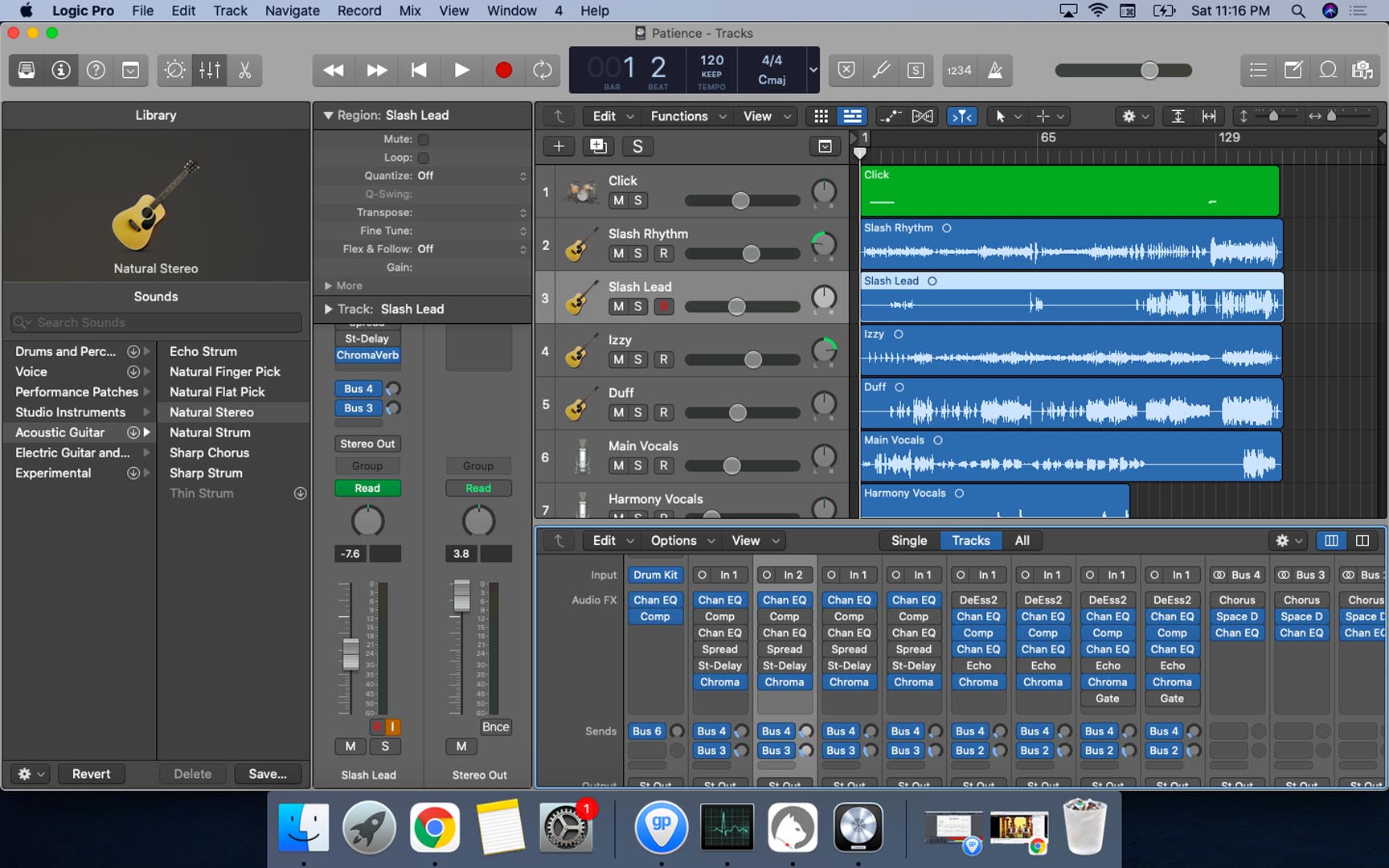Open the Library button in control bar
The width and height of the screenshot is (1389, 868).
pyautogui.click(x=27, y=70)
